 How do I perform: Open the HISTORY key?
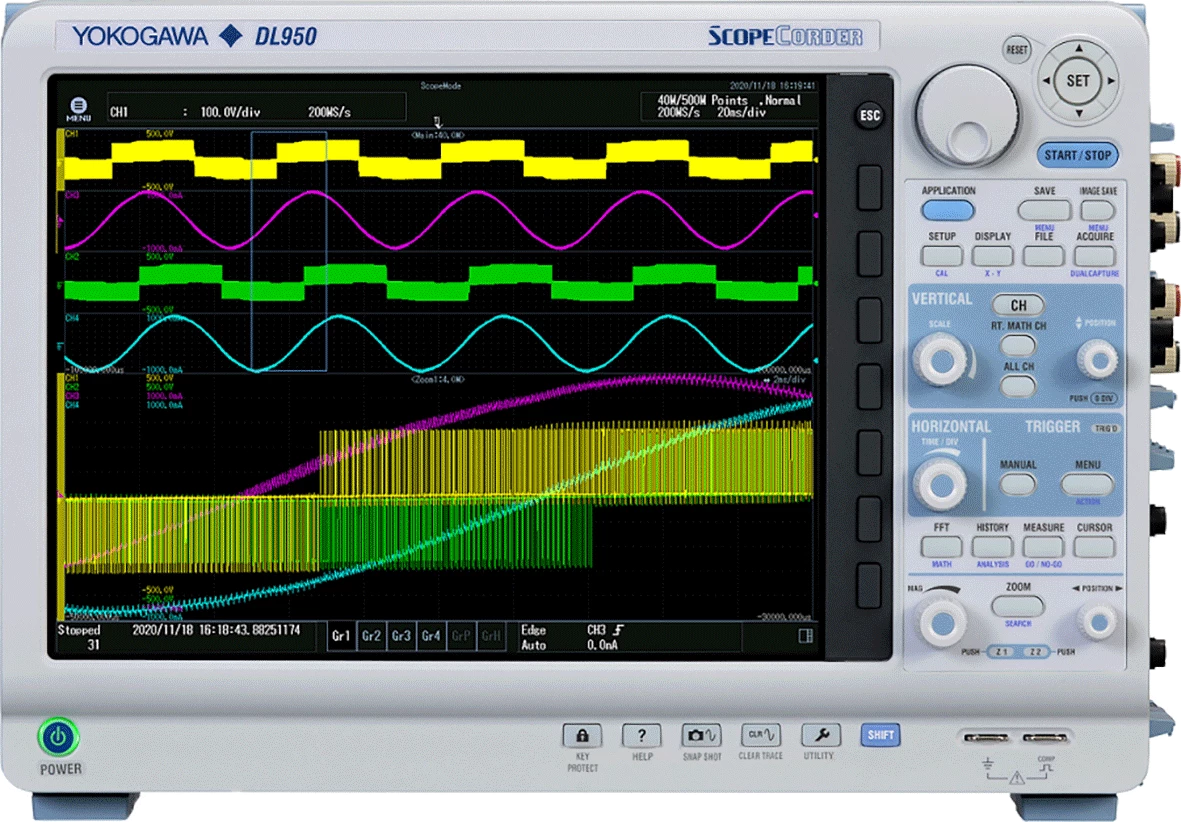click(x=993, y=547)
